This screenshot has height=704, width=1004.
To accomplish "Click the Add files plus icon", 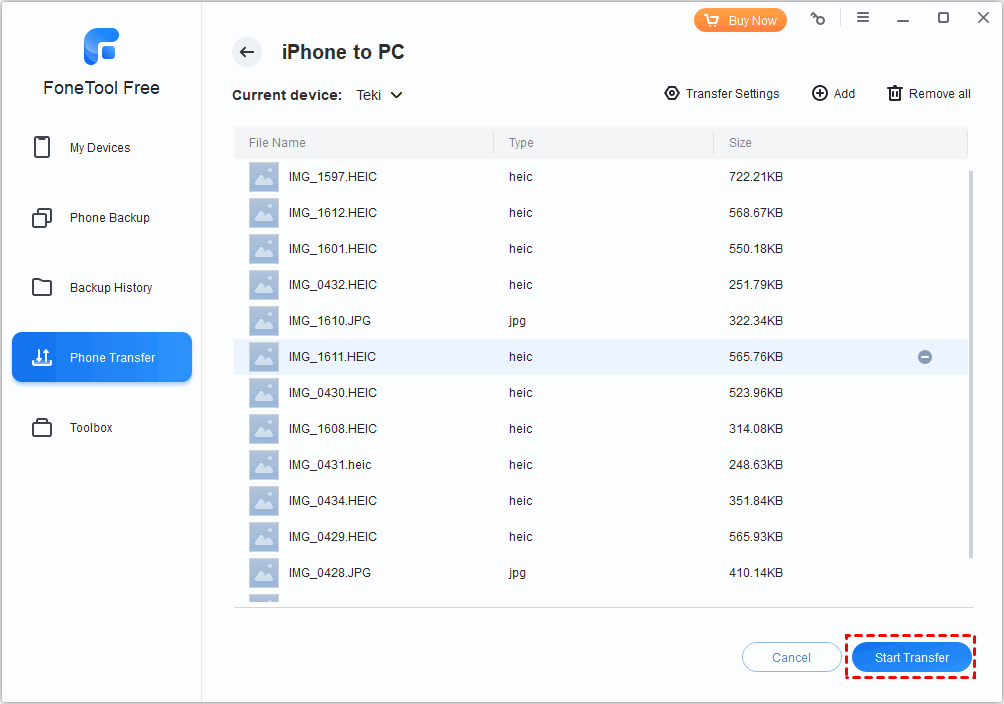I will [x=820, y=93].
